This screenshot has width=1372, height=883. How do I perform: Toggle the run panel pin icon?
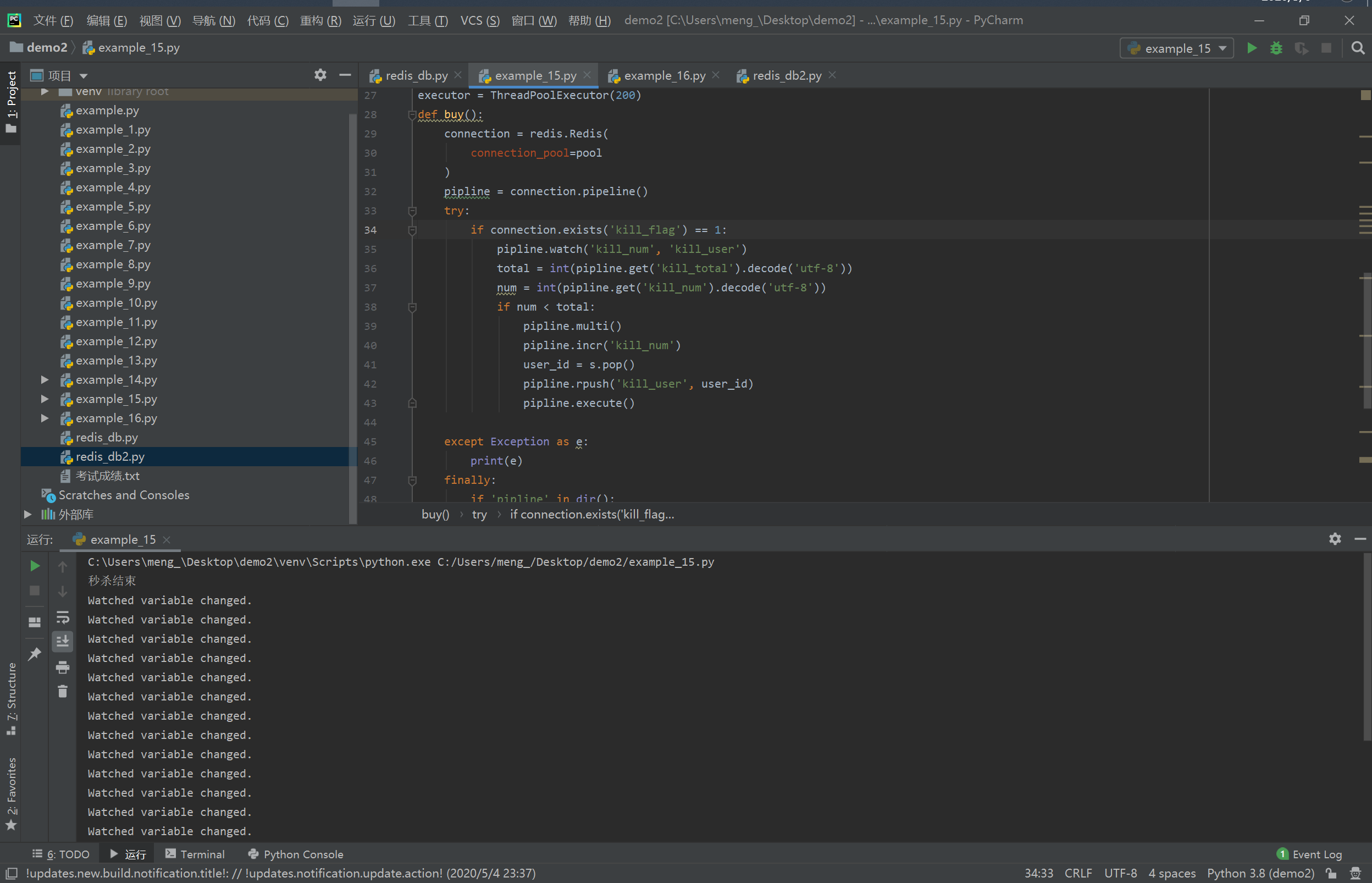pos(35,654)
